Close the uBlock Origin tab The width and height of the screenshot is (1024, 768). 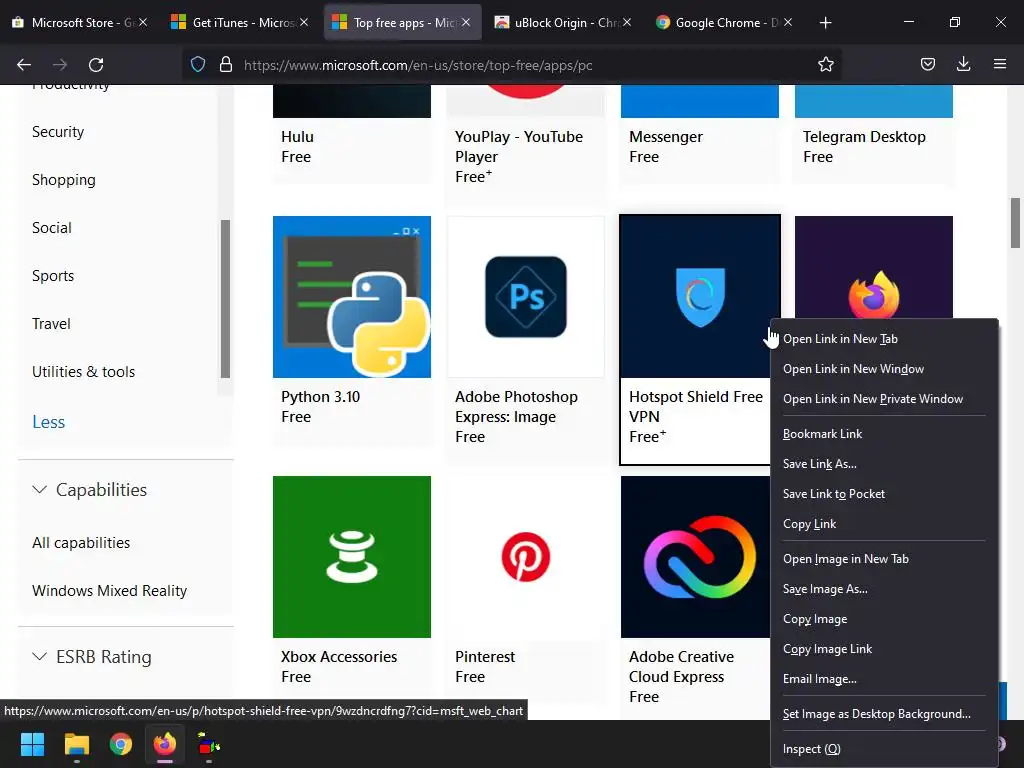pyautogui.click(x=626, y=22)
